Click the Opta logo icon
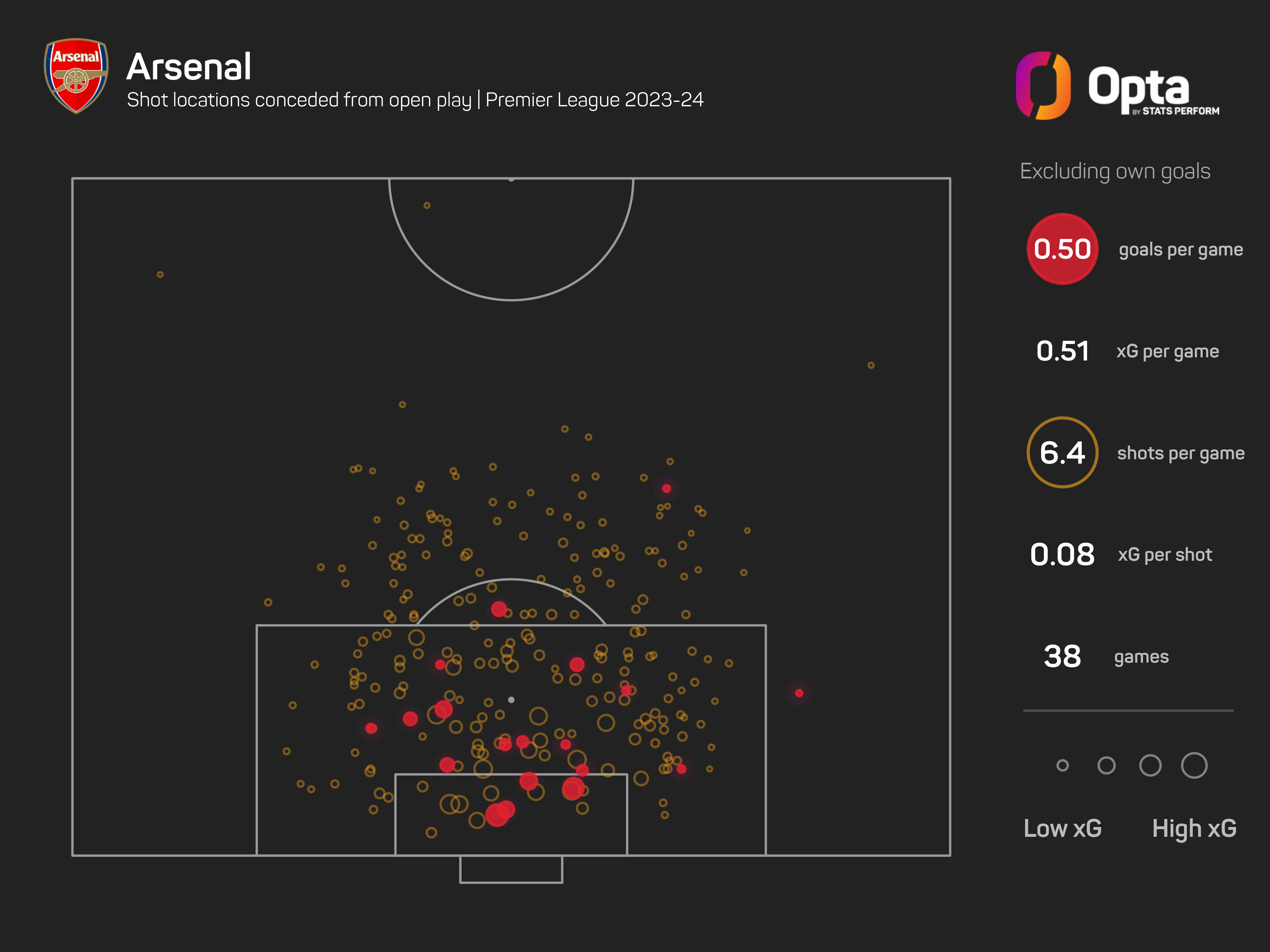 1043,85
